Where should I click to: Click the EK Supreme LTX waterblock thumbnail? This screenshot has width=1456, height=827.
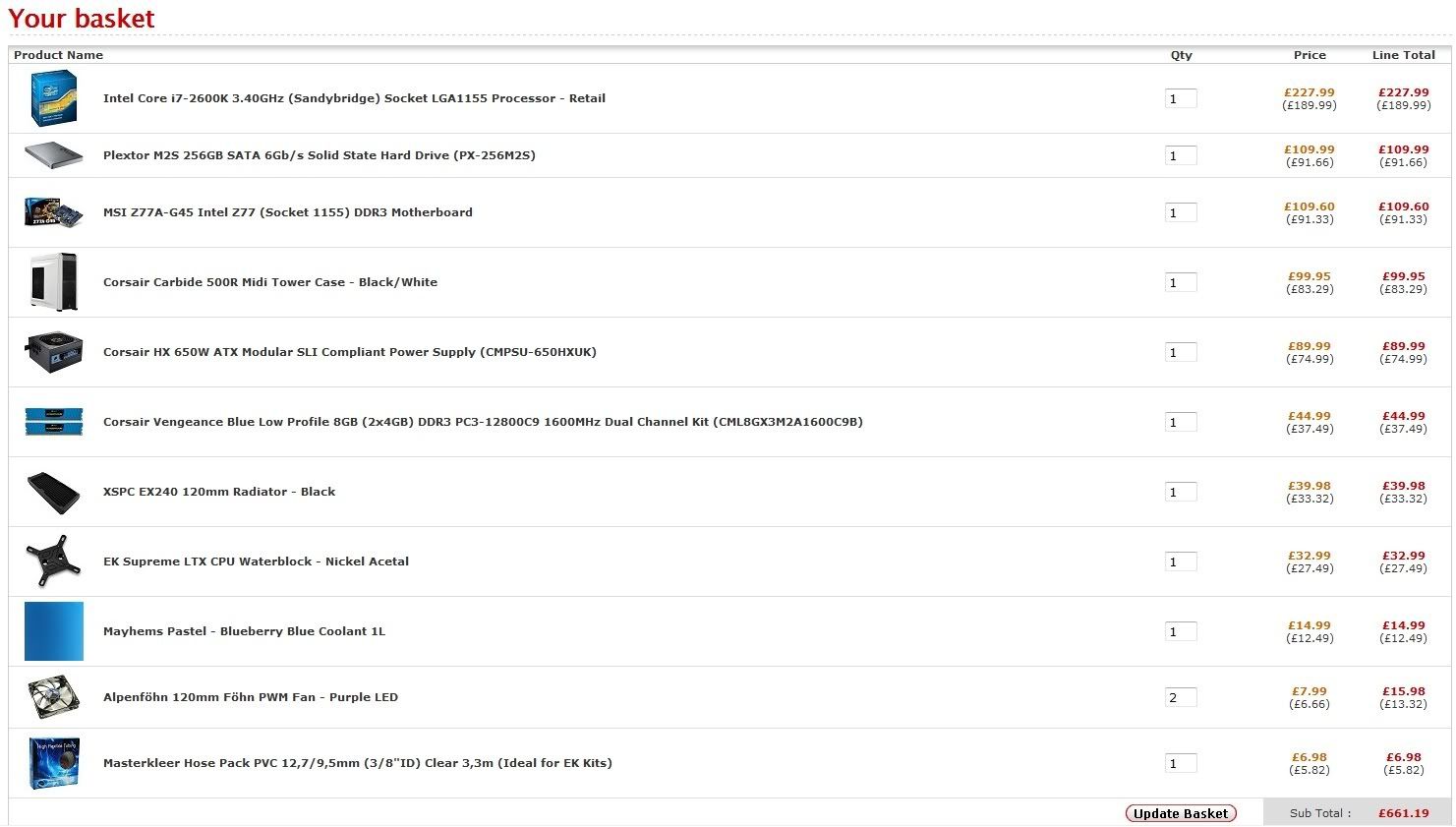[x=54, y=561]
